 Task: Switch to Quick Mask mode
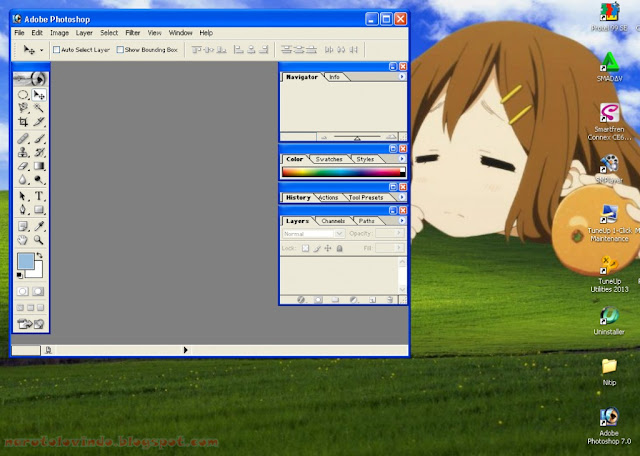pyautogui.click(x=38, y=291)
